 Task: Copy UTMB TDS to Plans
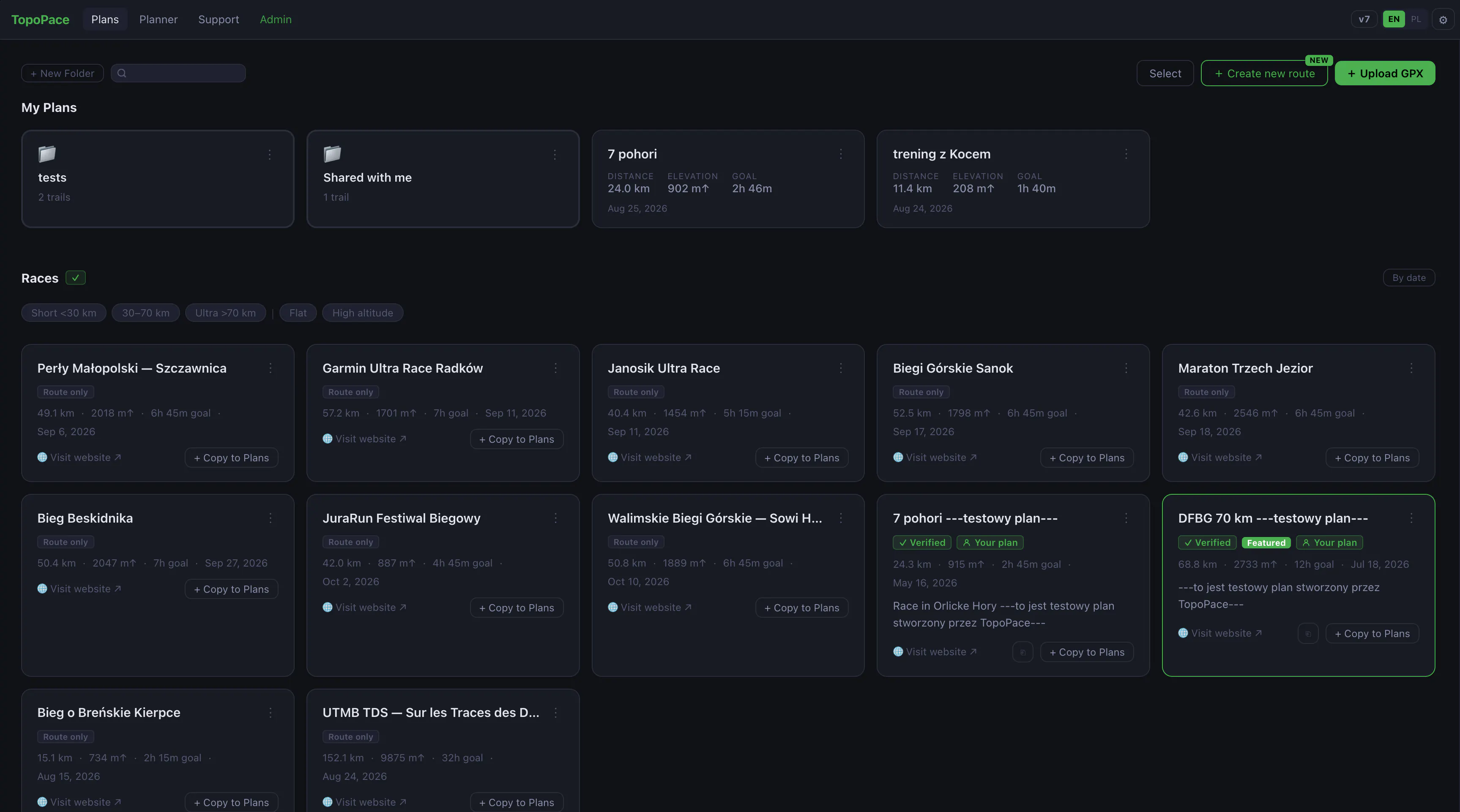(517, 802)
